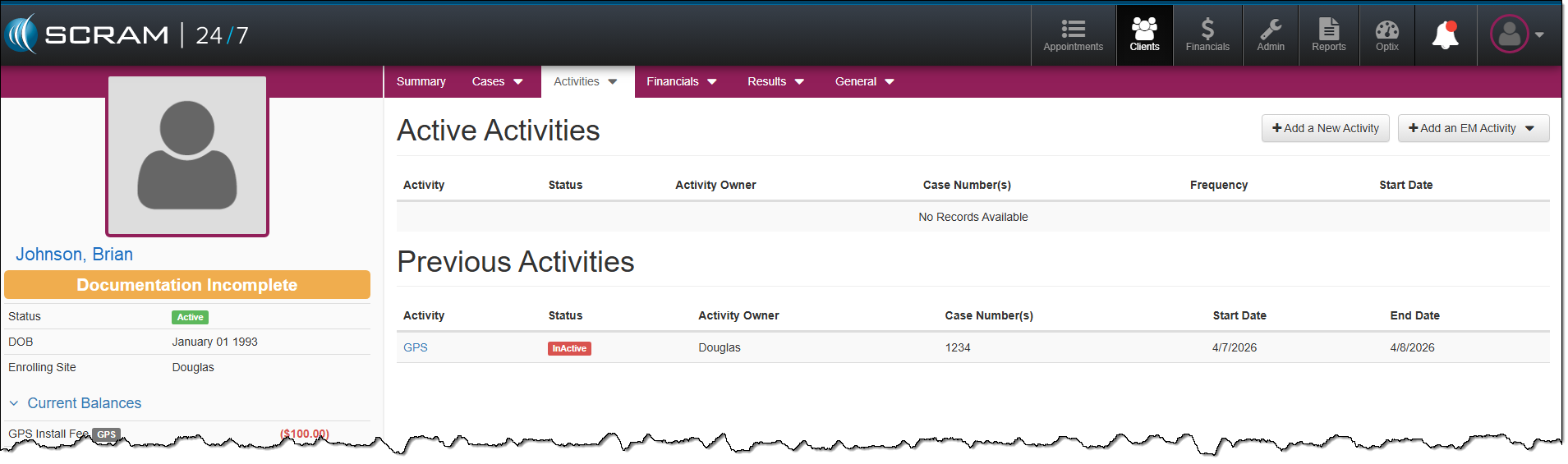
Task: Click the client profile photo placeholder
Action: point(187,156)
